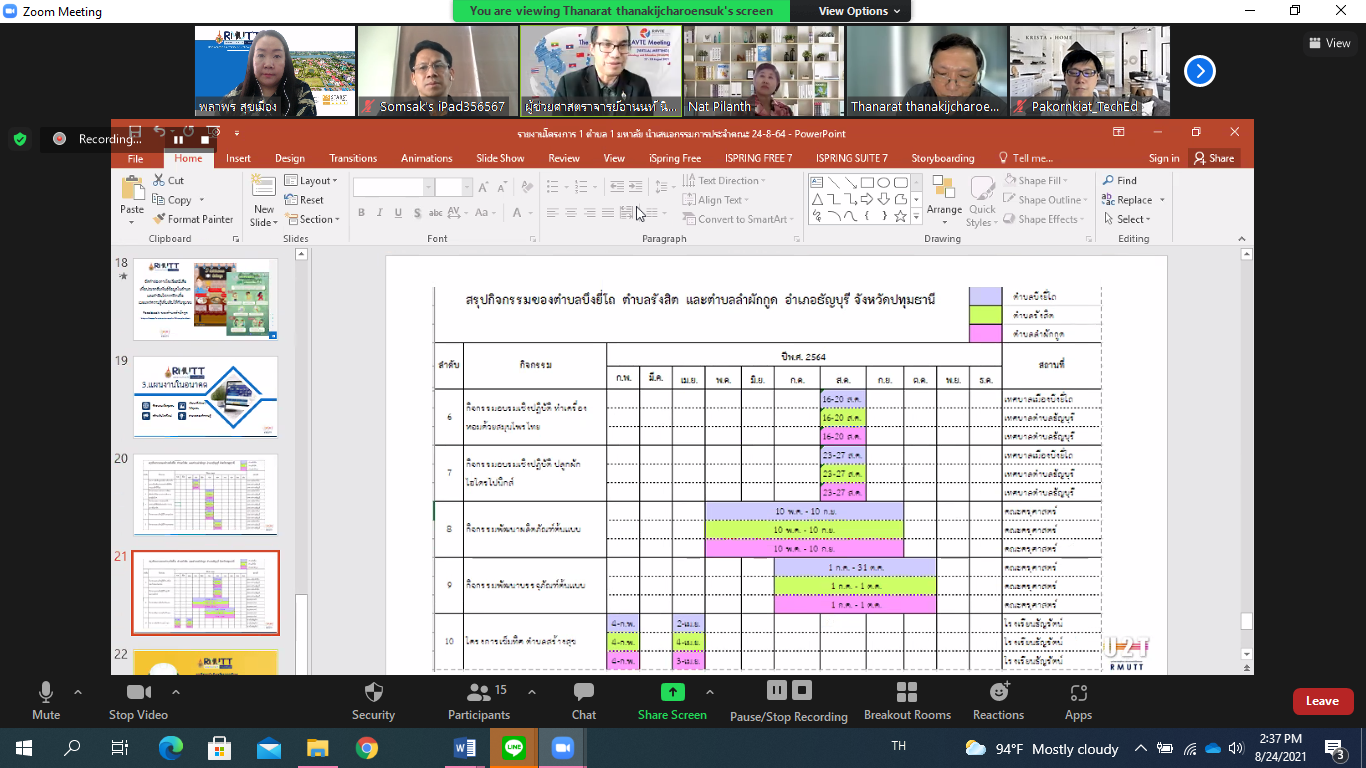
Task: Click the PowerPoint Share button
Action: click(x=1214, y=158)
